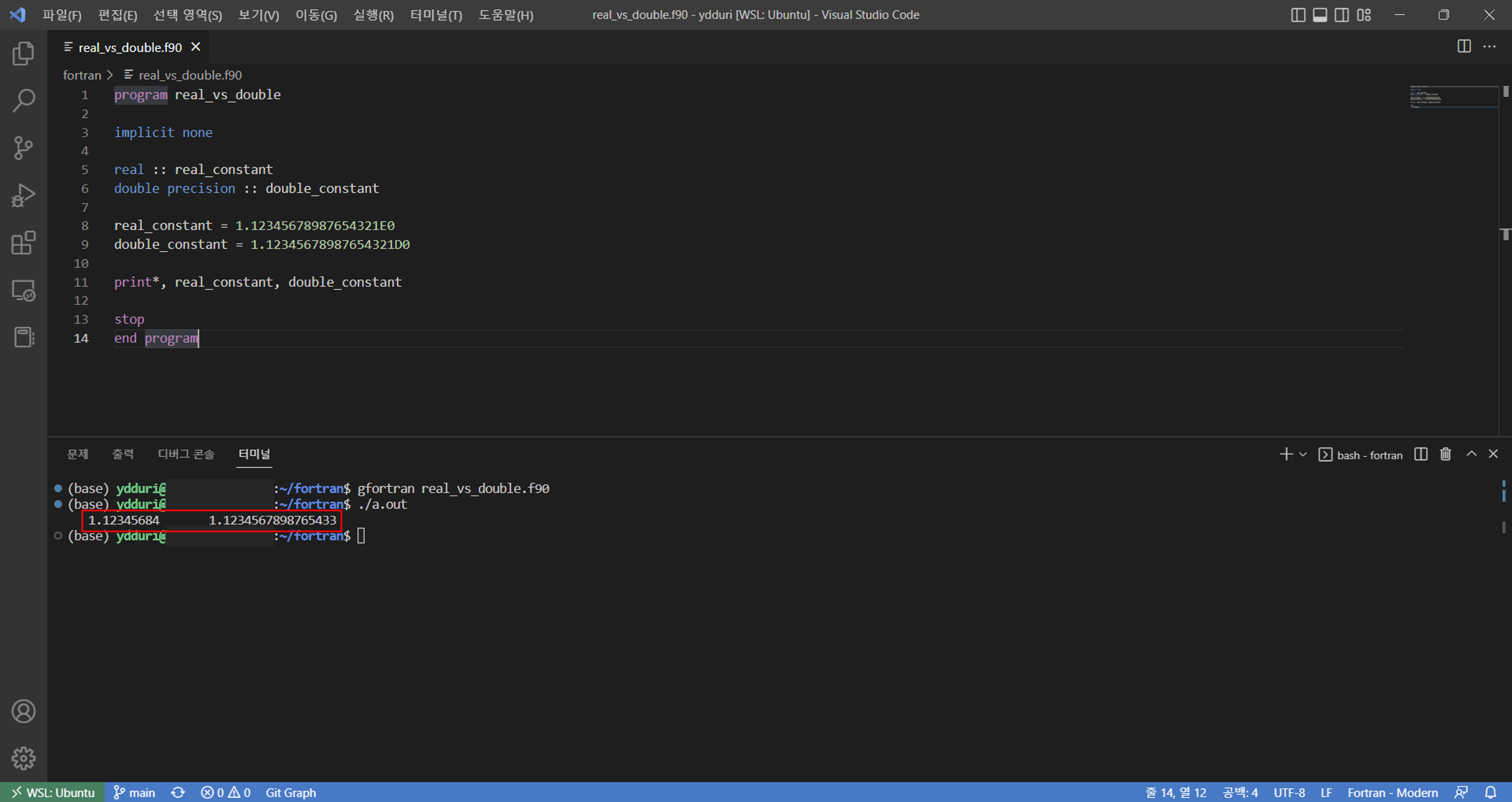
Task: Open the Run and Debug view
Action: pyautogui.click(x=23, y=196)
